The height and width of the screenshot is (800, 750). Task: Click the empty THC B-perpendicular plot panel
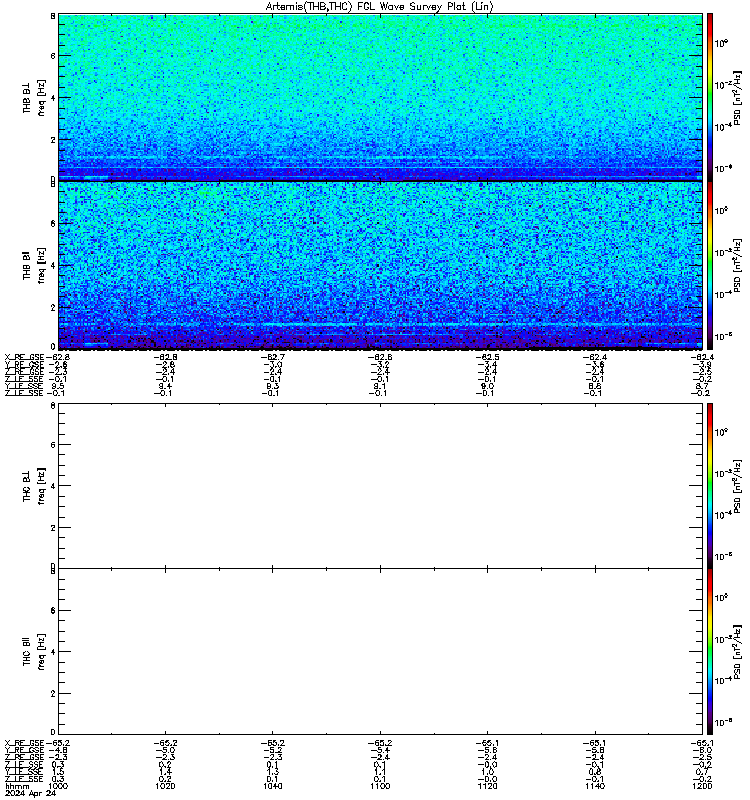pos(380,486)
